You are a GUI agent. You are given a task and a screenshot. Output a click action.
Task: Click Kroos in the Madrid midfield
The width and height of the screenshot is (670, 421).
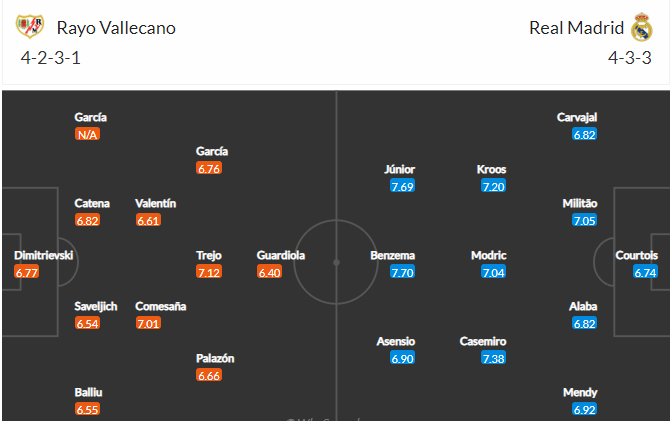[492, 170]
